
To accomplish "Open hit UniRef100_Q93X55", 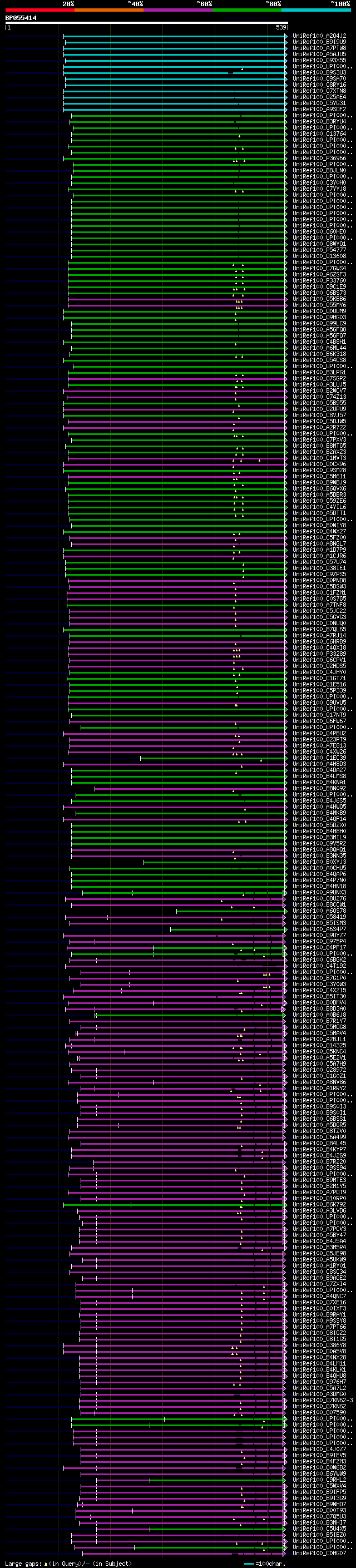I will point(319,60).
